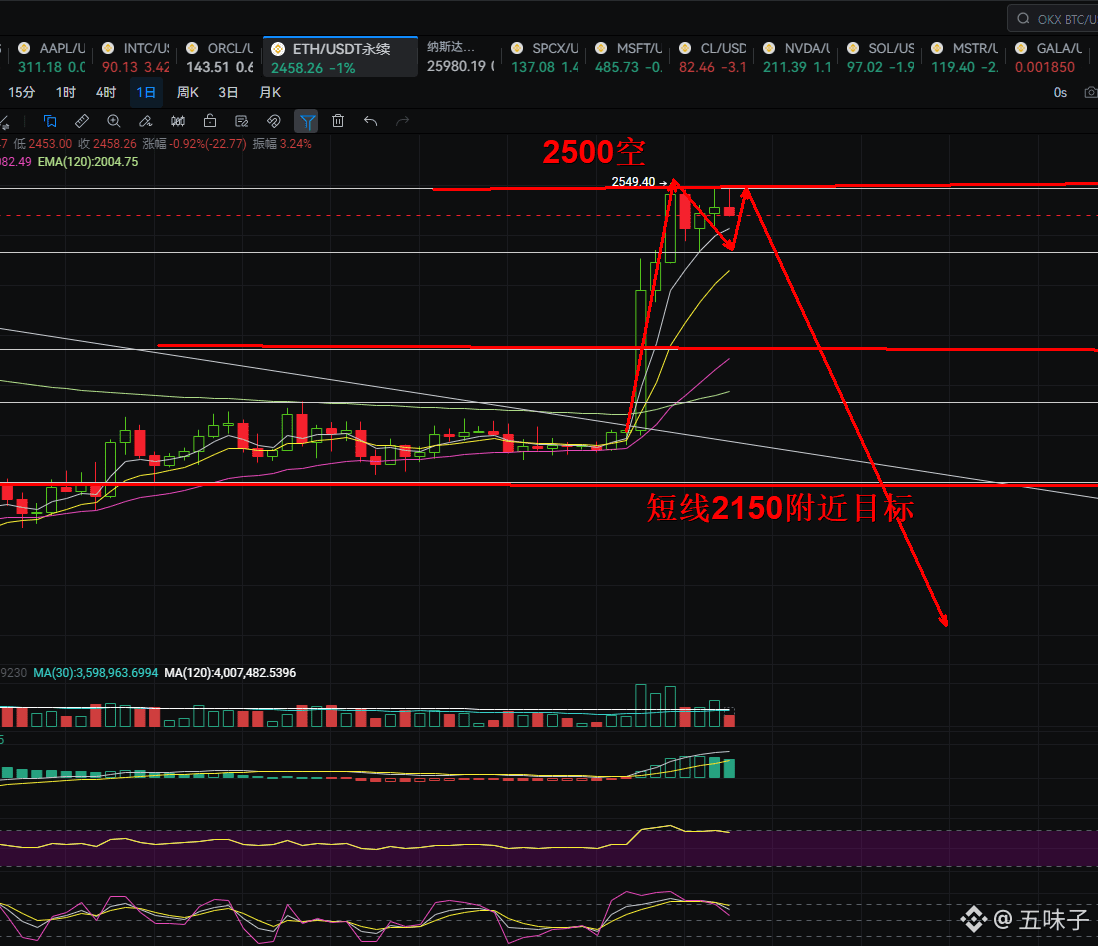Open the MSFT ticker tab
Screen dimensions: 1098x946
coord(628,57)
